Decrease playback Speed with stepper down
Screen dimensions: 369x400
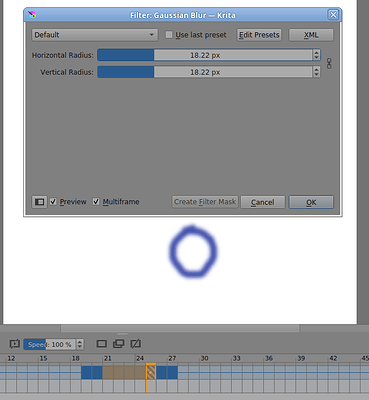tap(80, 347)
